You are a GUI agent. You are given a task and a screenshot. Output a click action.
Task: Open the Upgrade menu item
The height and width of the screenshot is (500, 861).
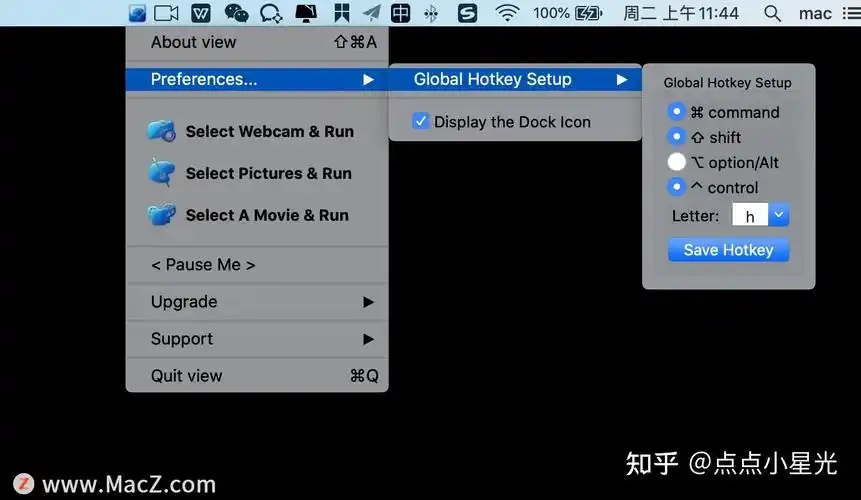coord(257,302)
